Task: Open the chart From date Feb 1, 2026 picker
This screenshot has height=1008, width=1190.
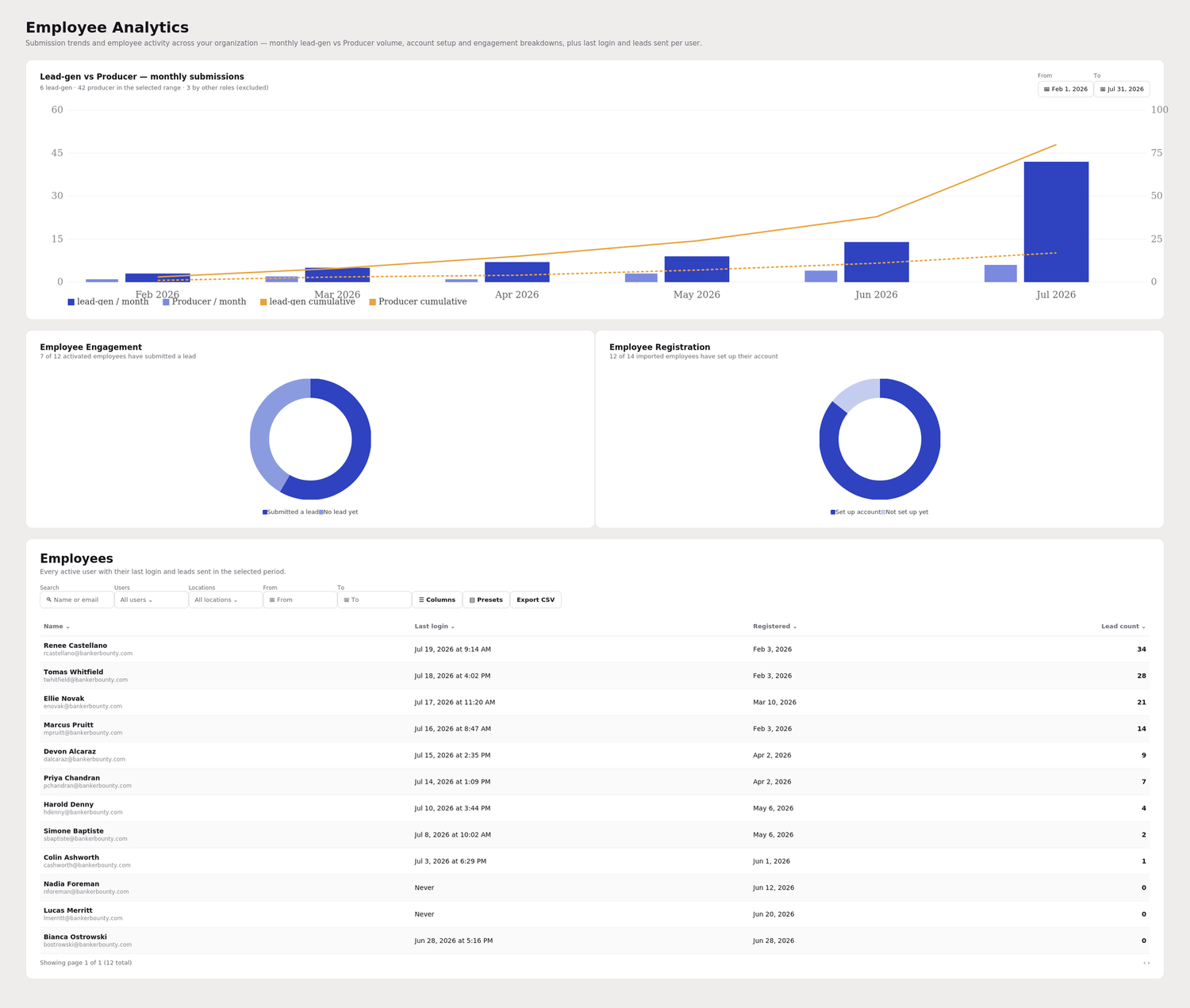Action: 1065,89
